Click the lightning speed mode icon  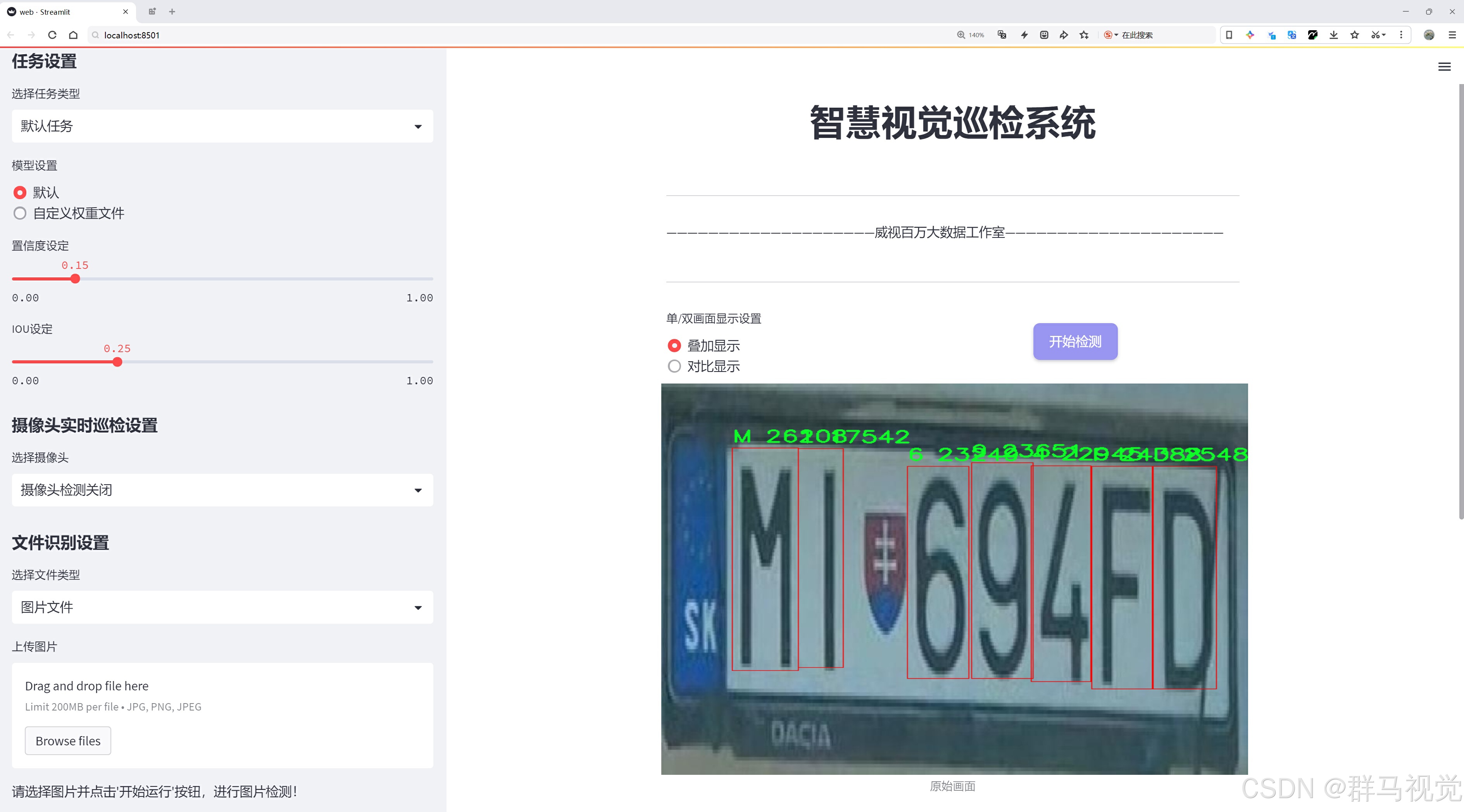coord(1024,35)
